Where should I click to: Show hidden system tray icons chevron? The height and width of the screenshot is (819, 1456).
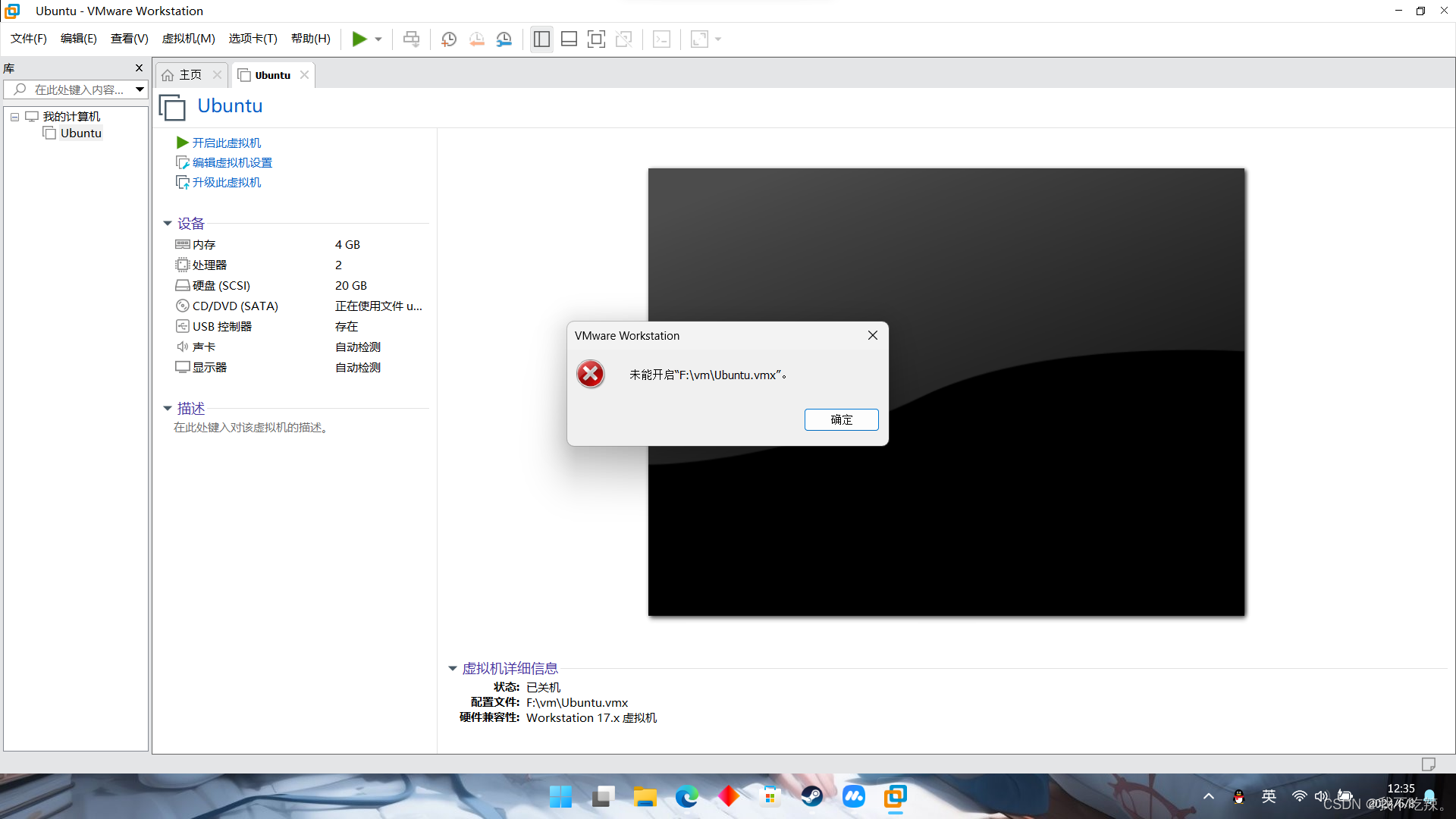tap(1209, 796)
